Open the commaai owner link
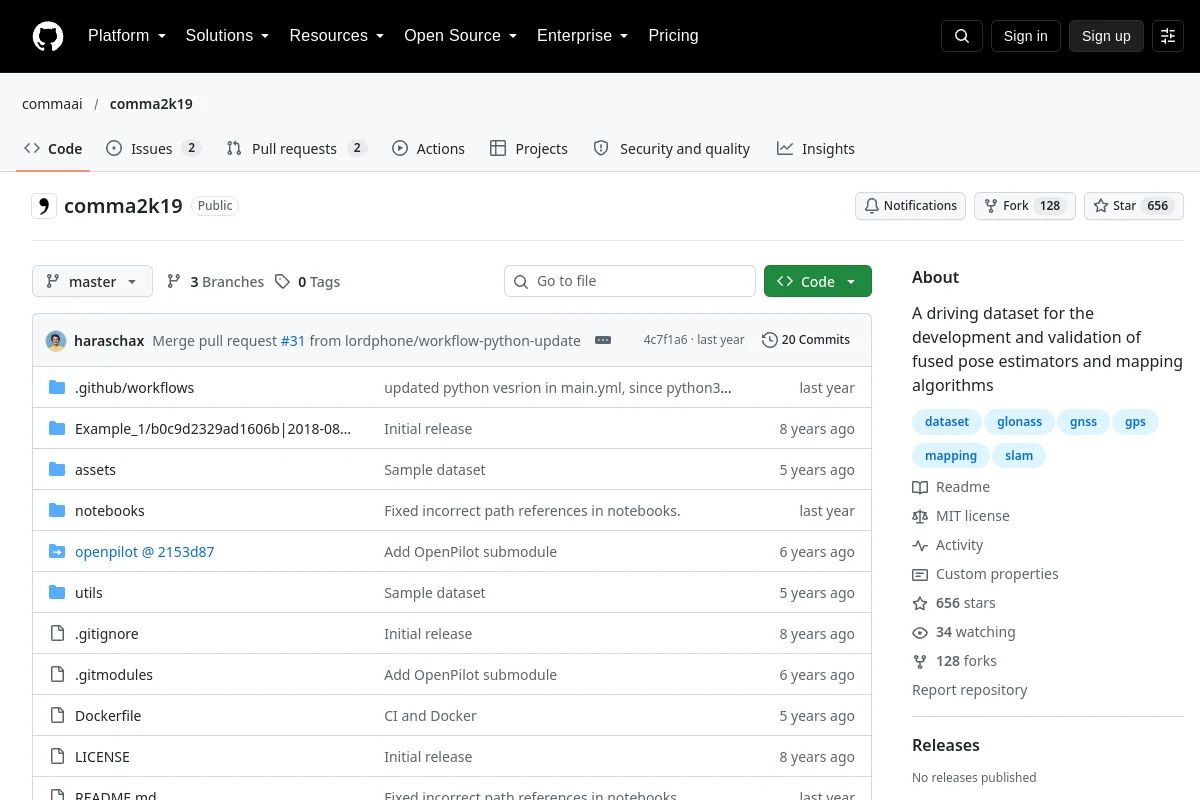Image resolution: width=1200 pixels, height=800 pixels. [52, 104]
